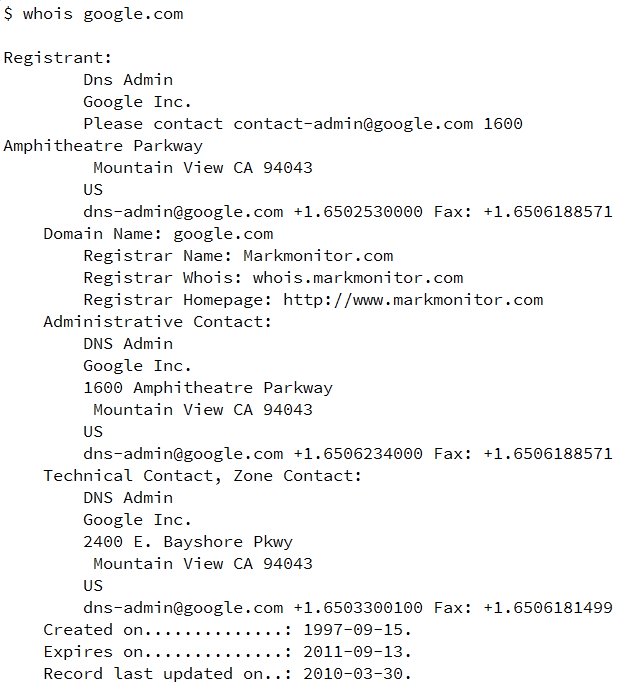Click the first 'Dns Admin' registrant name

pyautogui.click(x=128, y=80)
